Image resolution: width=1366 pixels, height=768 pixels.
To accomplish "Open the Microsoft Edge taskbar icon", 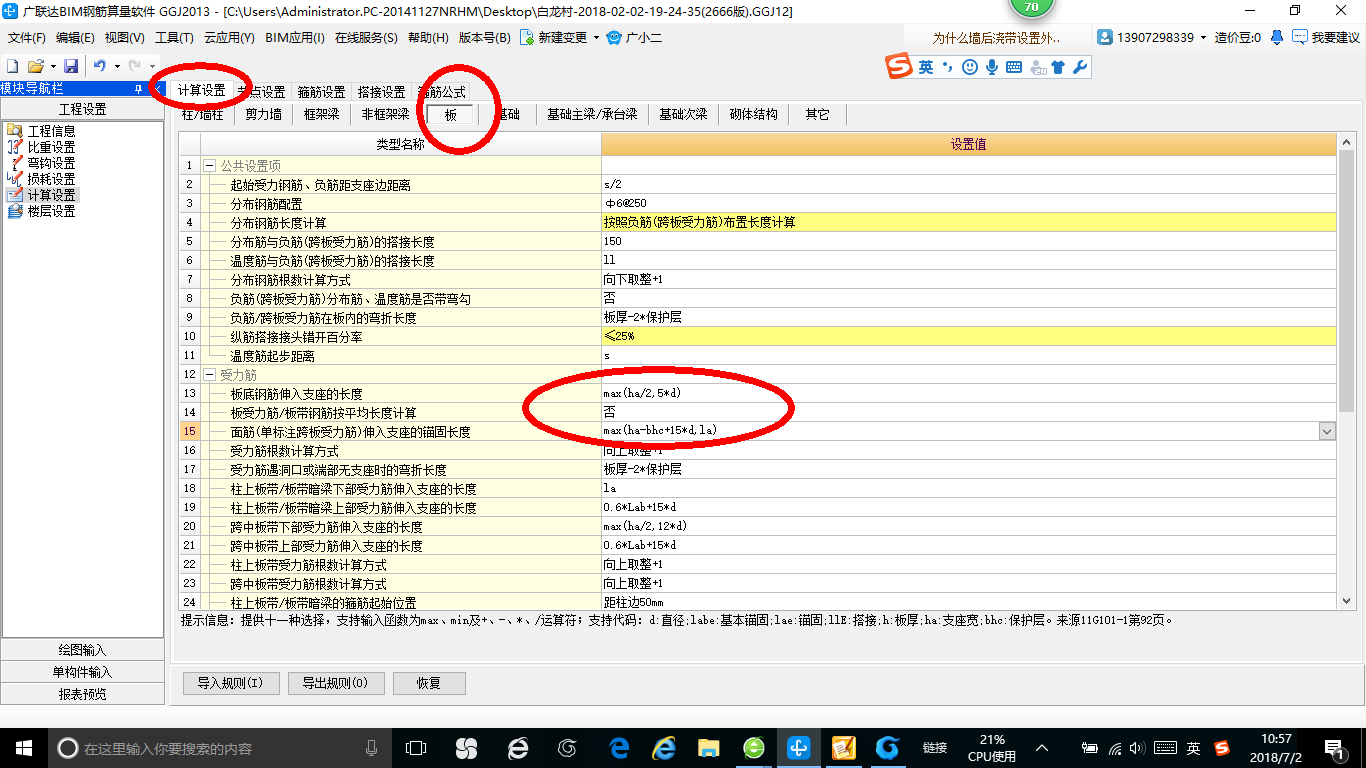I will (619, 747).
